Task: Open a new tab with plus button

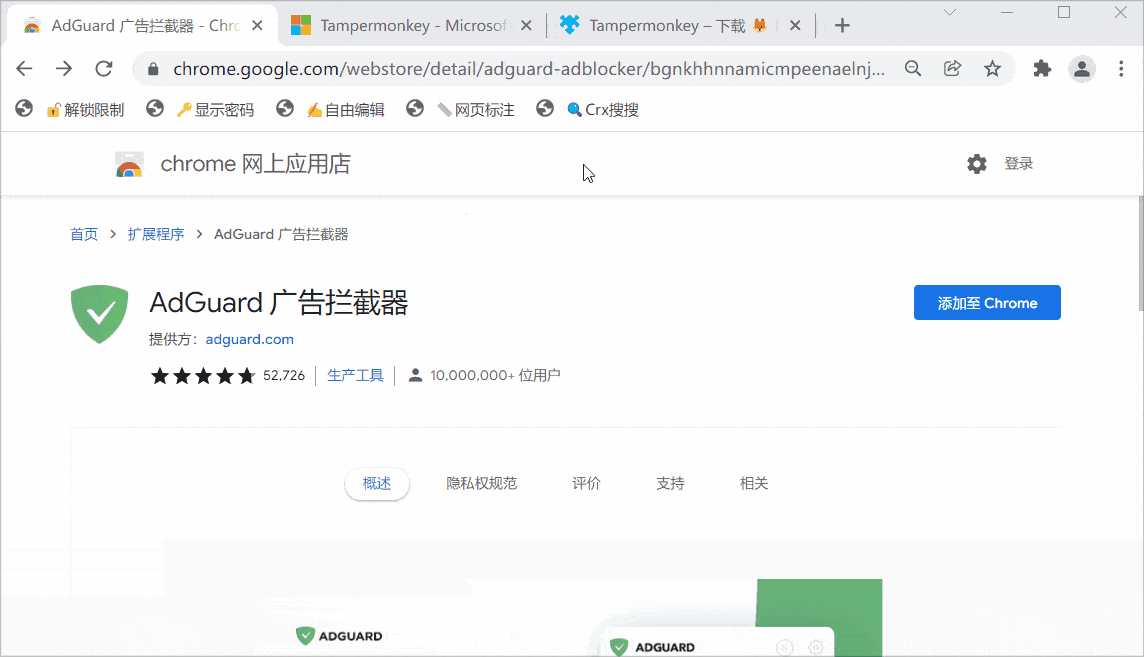Action: 842,26
